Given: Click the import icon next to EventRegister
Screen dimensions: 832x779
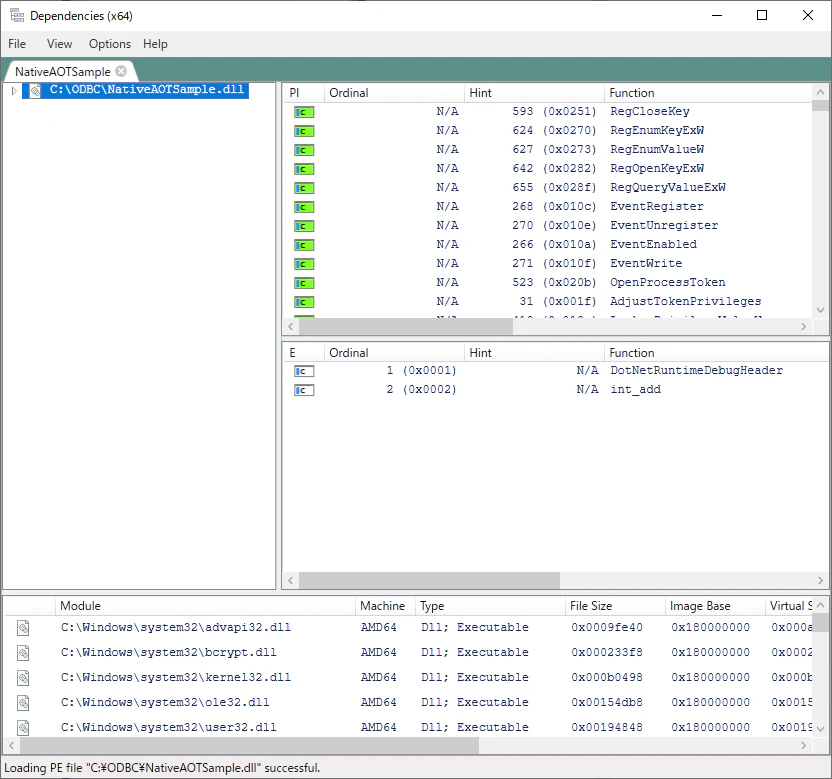Looking at the screenshot, I should pyautogui.click(x=304, y=207).
